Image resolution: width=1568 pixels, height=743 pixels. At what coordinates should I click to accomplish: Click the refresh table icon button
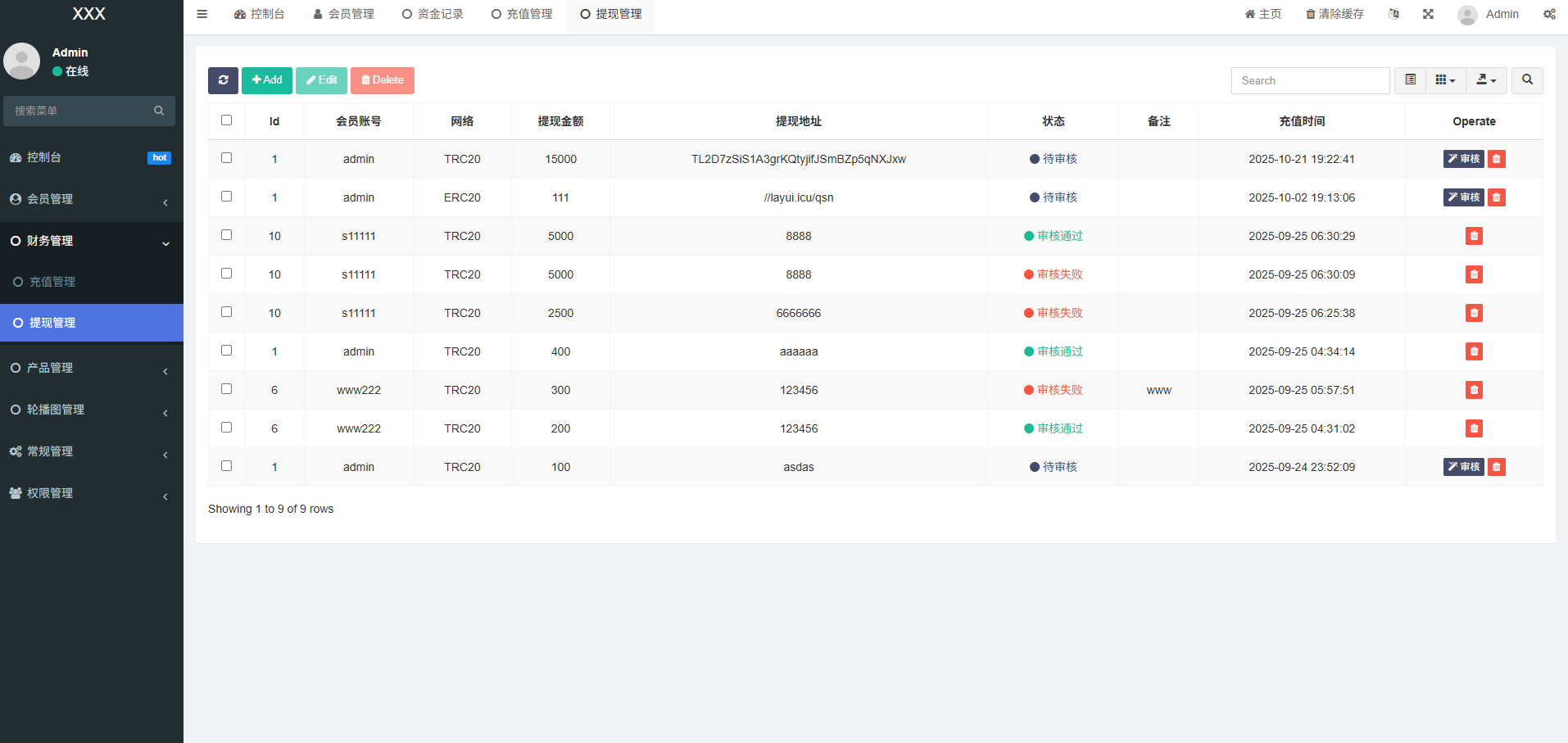223,80
